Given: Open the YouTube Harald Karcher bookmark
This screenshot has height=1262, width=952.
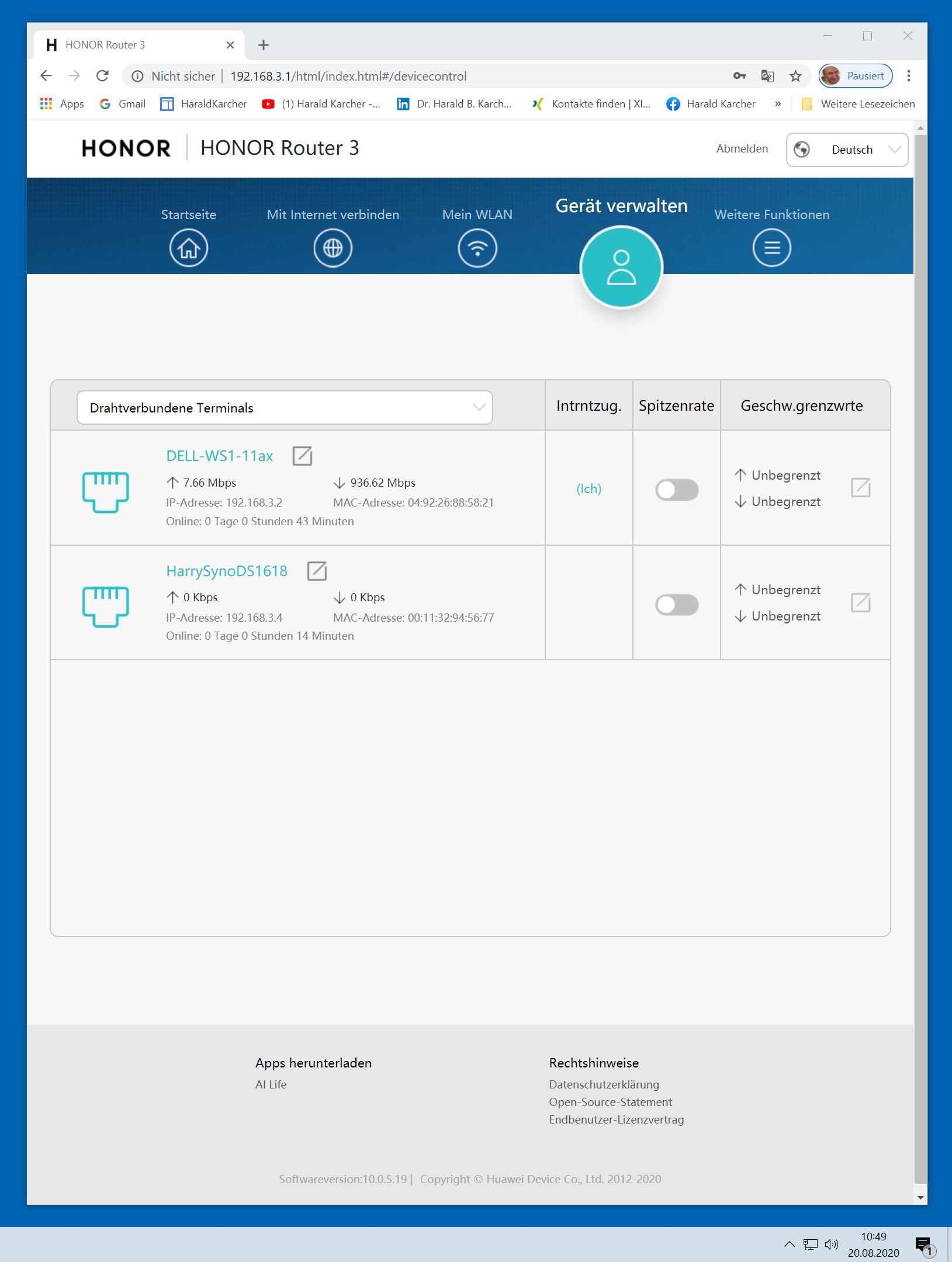Looking at the screenshot, I should tap(321, 104).
